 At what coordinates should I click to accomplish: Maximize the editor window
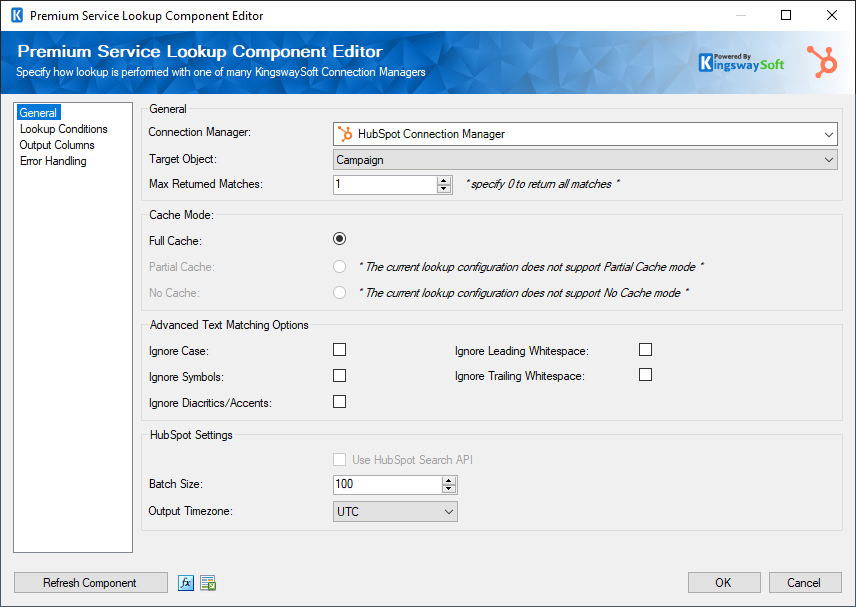[x=786, y=15]
